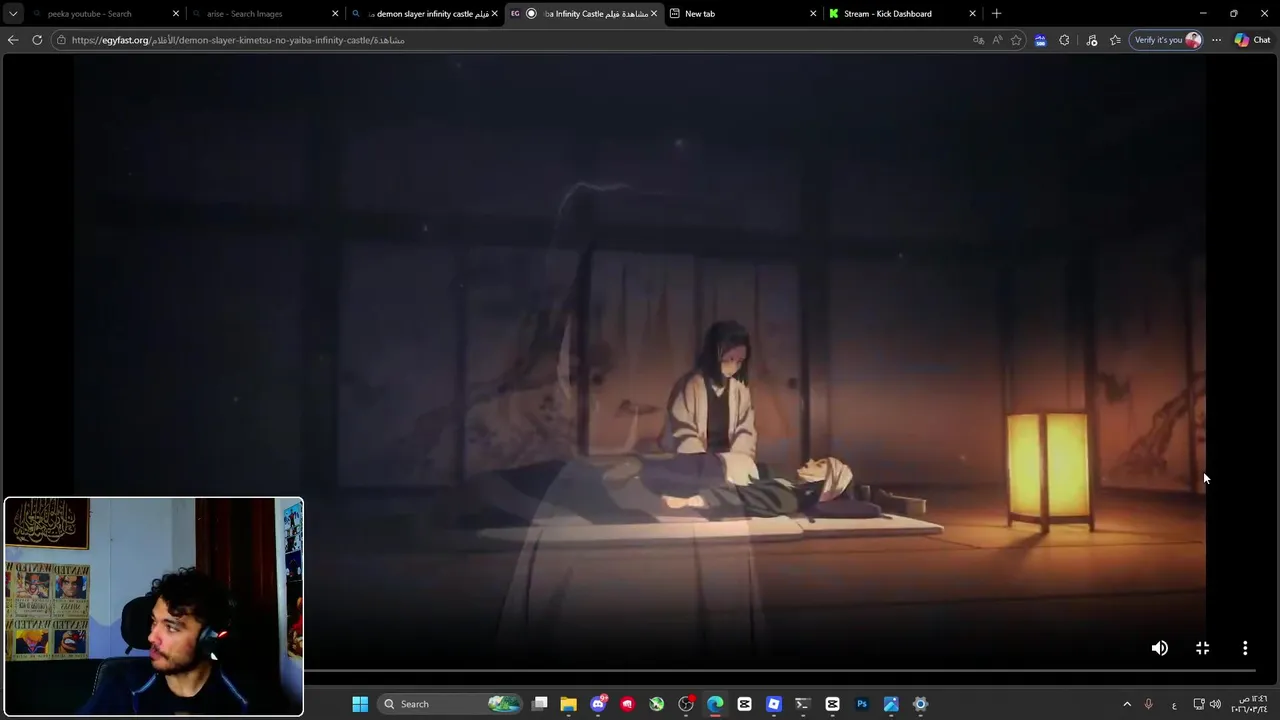This screenshot has width=1280, height=720.
Task: Expand the hidden system tray icons chevron
Action: pos(1126,704)
